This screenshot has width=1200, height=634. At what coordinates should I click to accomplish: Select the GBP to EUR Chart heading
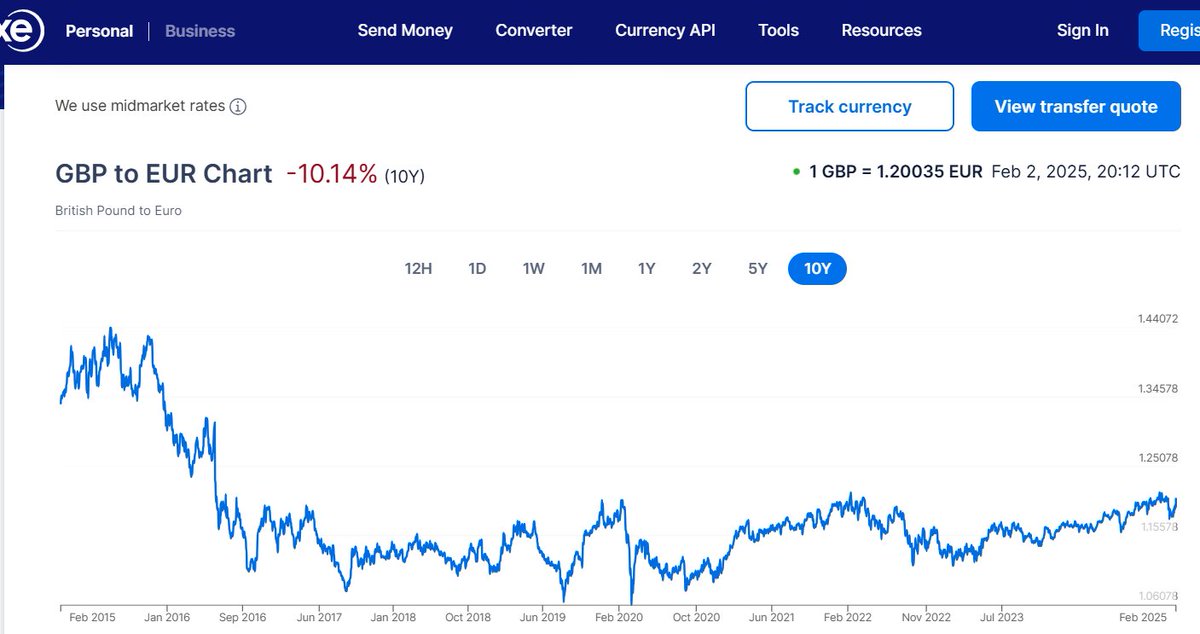164,173
